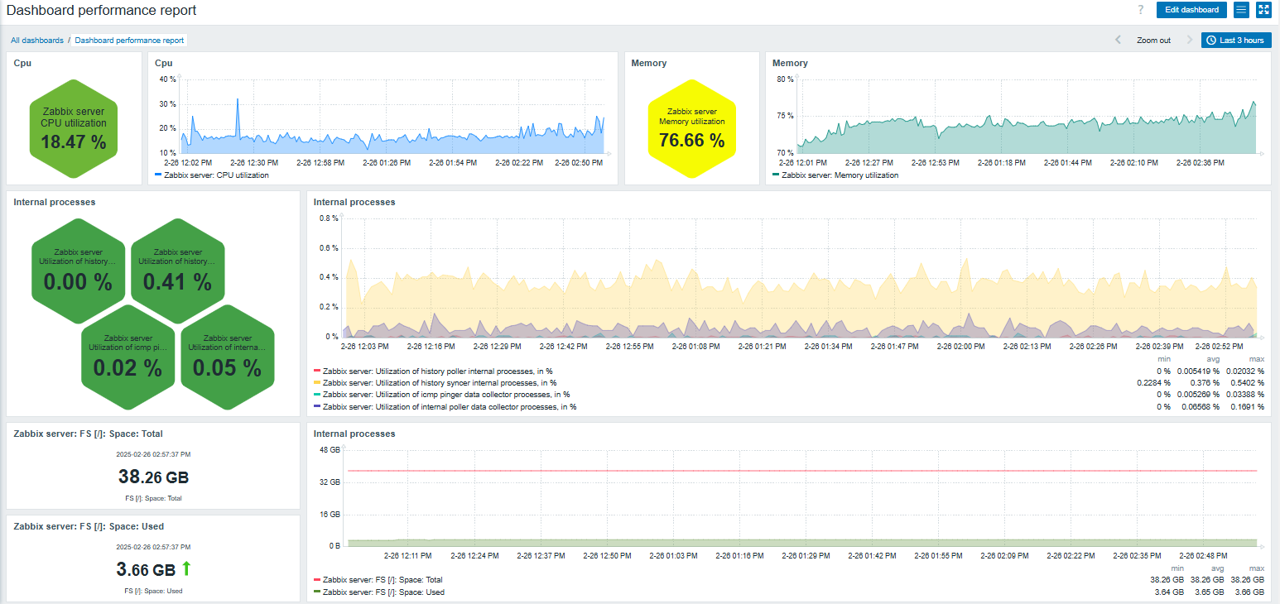
Task: Click the green icmp pinger legend swatch
Action: click(317, 395)
